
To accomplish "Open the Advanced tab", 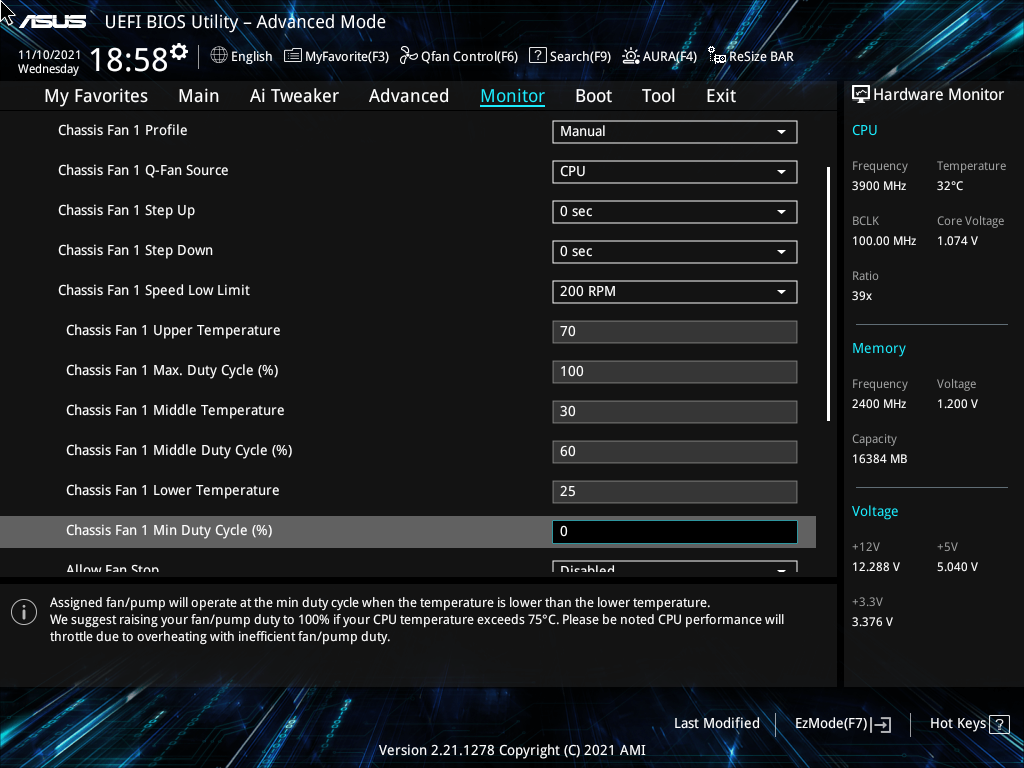I will click(x=409, y=96).
